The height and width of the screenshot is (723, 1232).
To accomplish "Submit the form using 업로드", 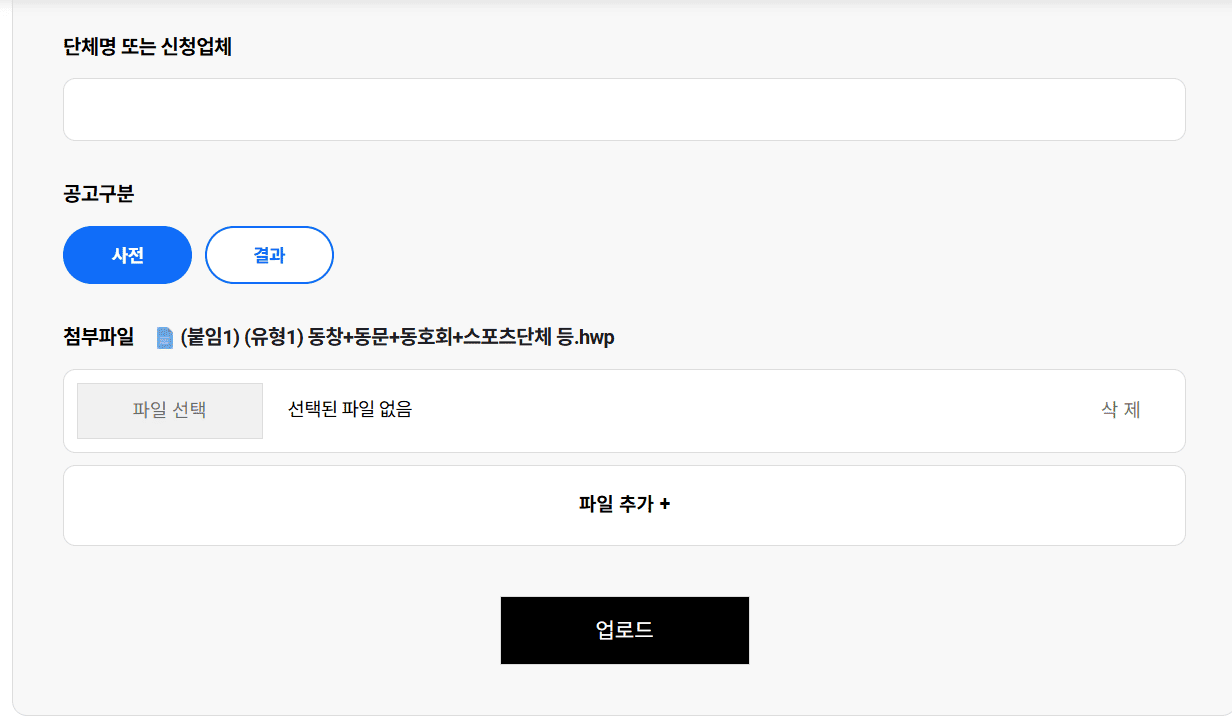I will point(624,630).
